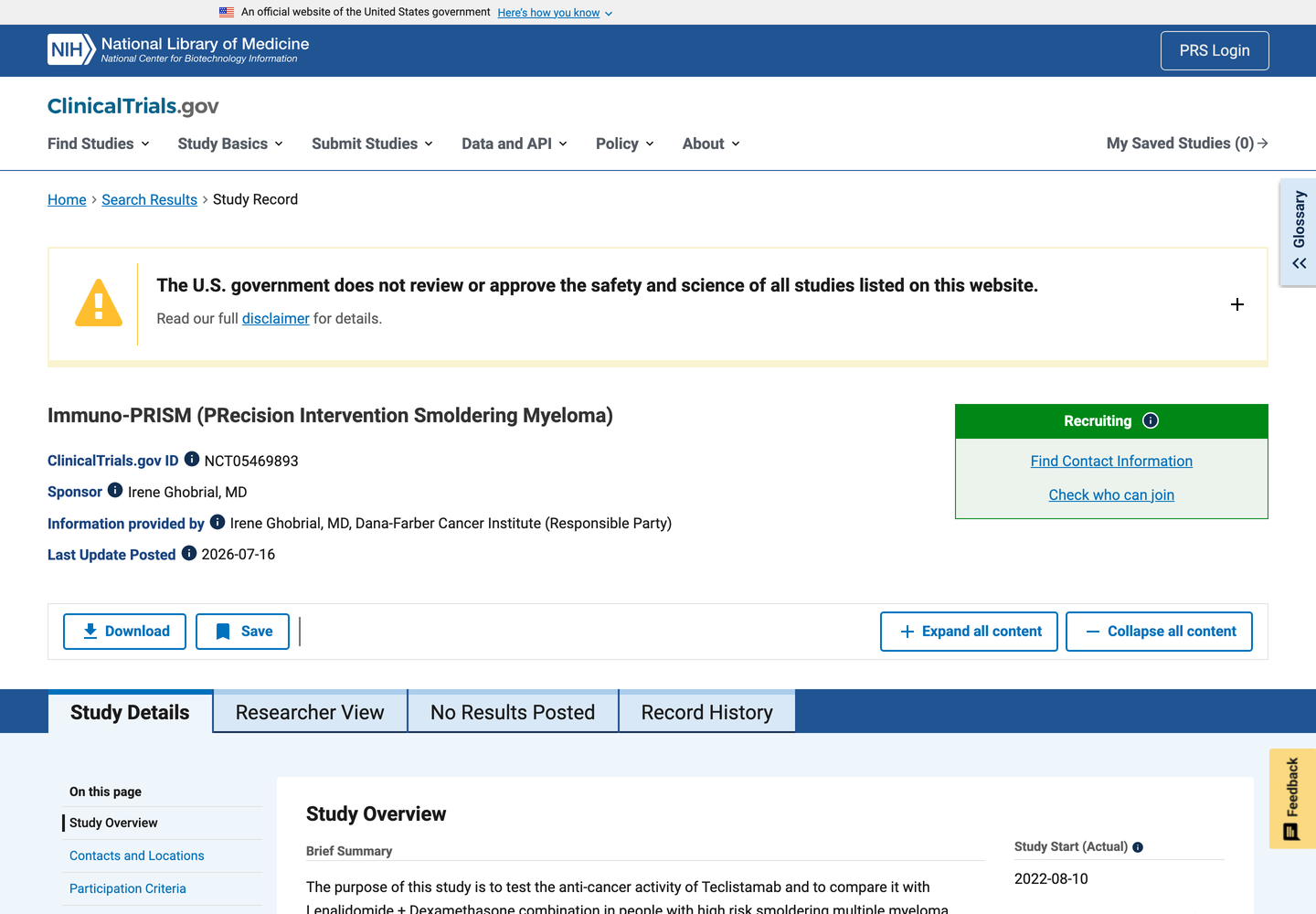The width and height of the screenshot is (1316, 914).
Task: Click Collapse all content button
Action: pos(1159,632)
